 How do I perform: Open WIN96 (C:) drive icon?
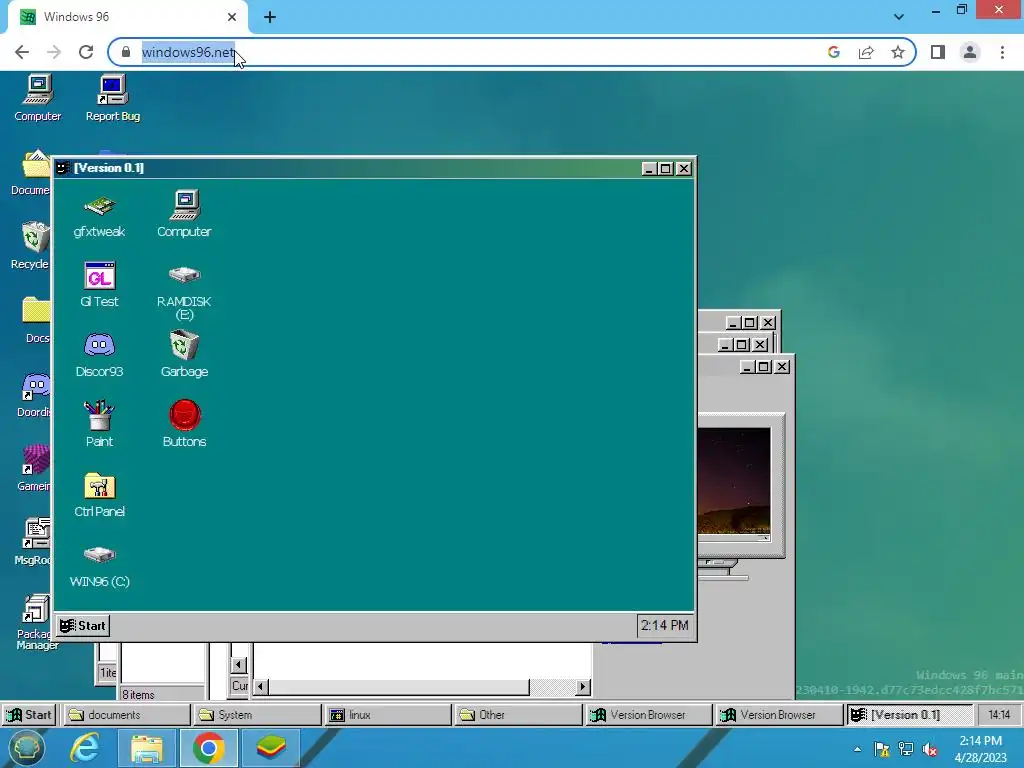[99, 566]
